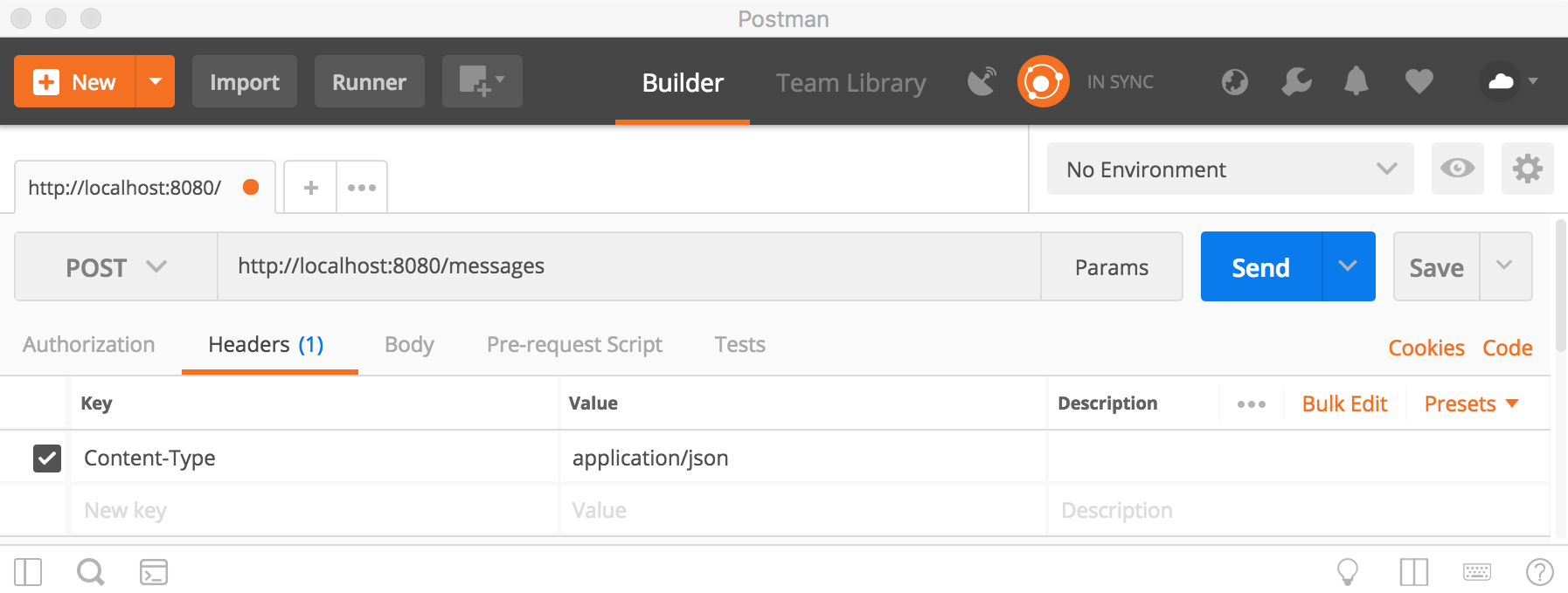
Task: Open the interceptor satellite icon
Action: [982, 81]
